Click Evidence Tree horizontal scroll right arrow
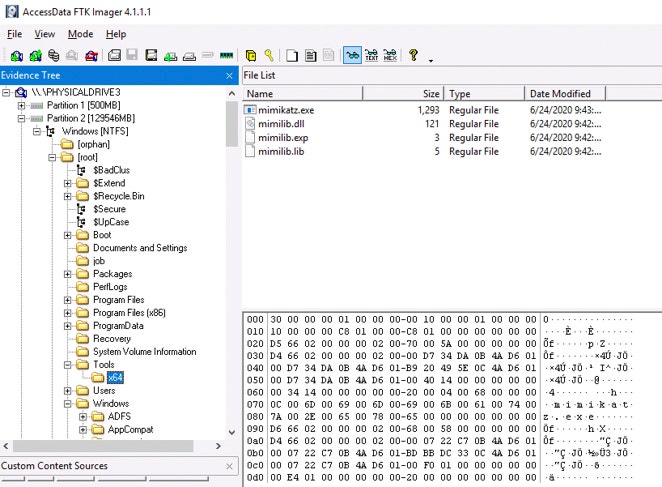The image size is (662, 487). click(x=218, y=446)
